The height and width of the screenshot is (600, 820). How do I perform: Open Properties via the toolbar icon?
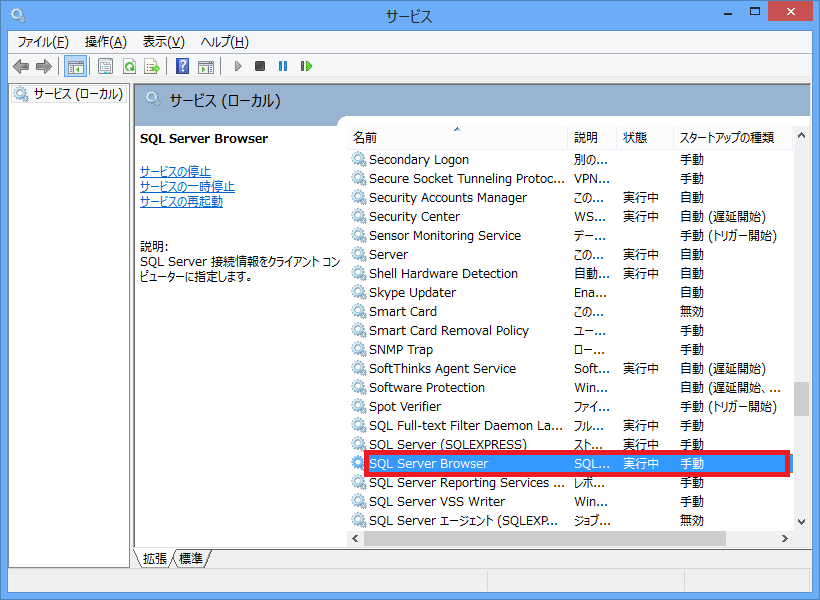[106, 66]
